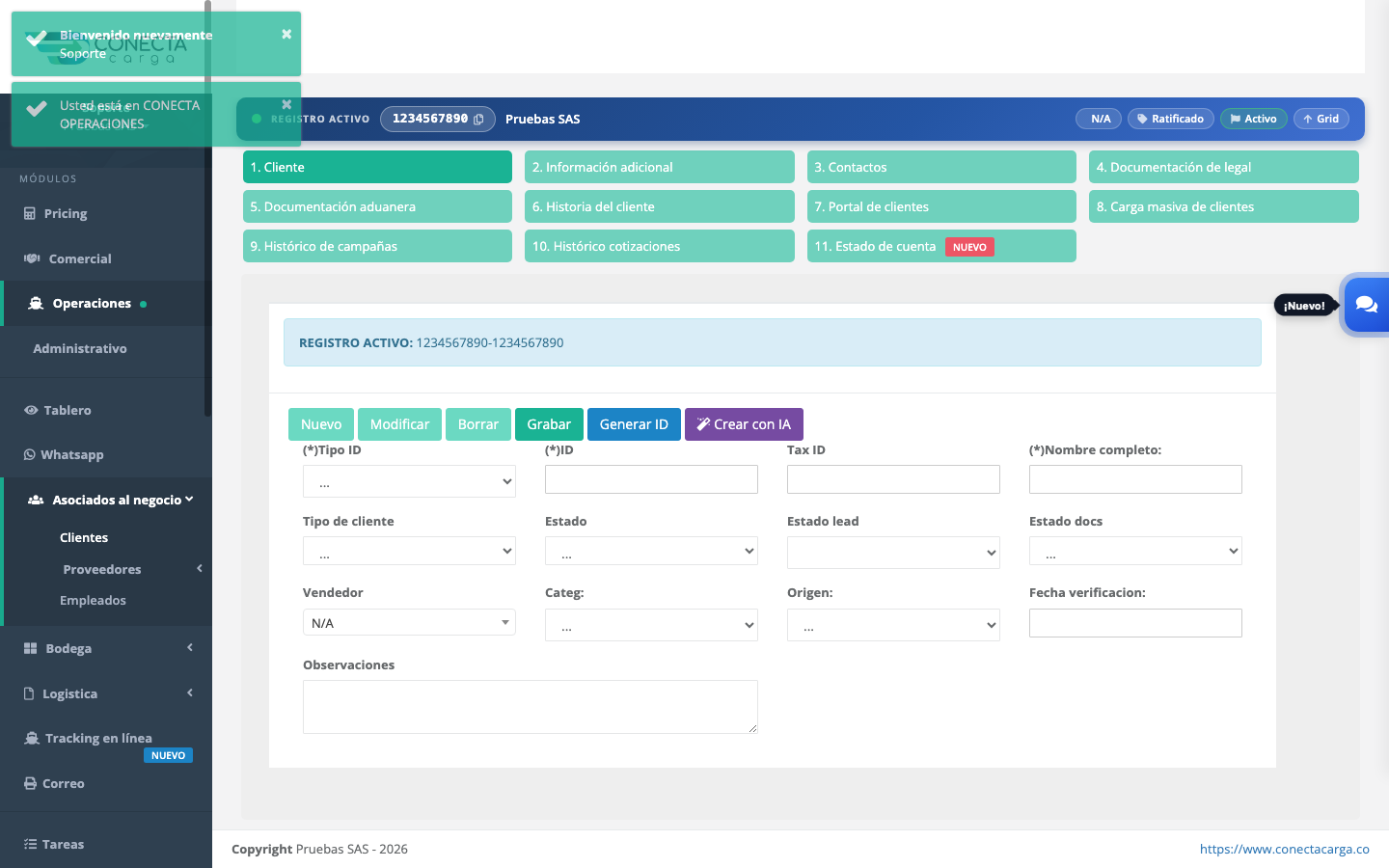The height and width of the screenshot is (868, 1389).
Task: Open the Comercial module
Action: pos(106,258)
